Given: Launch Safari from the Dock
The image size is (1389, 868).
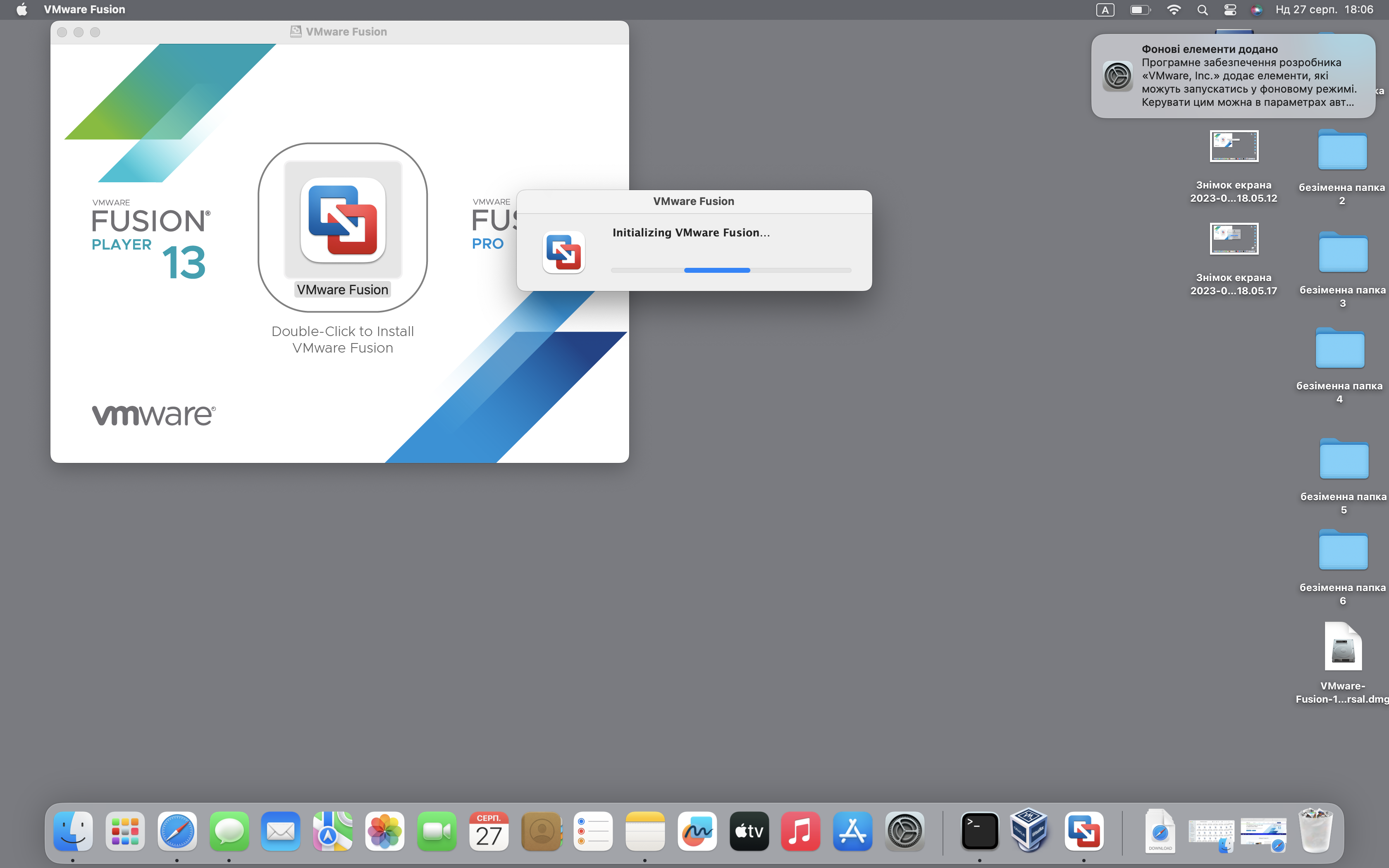Looking at the screenshot, I should 177,831.
